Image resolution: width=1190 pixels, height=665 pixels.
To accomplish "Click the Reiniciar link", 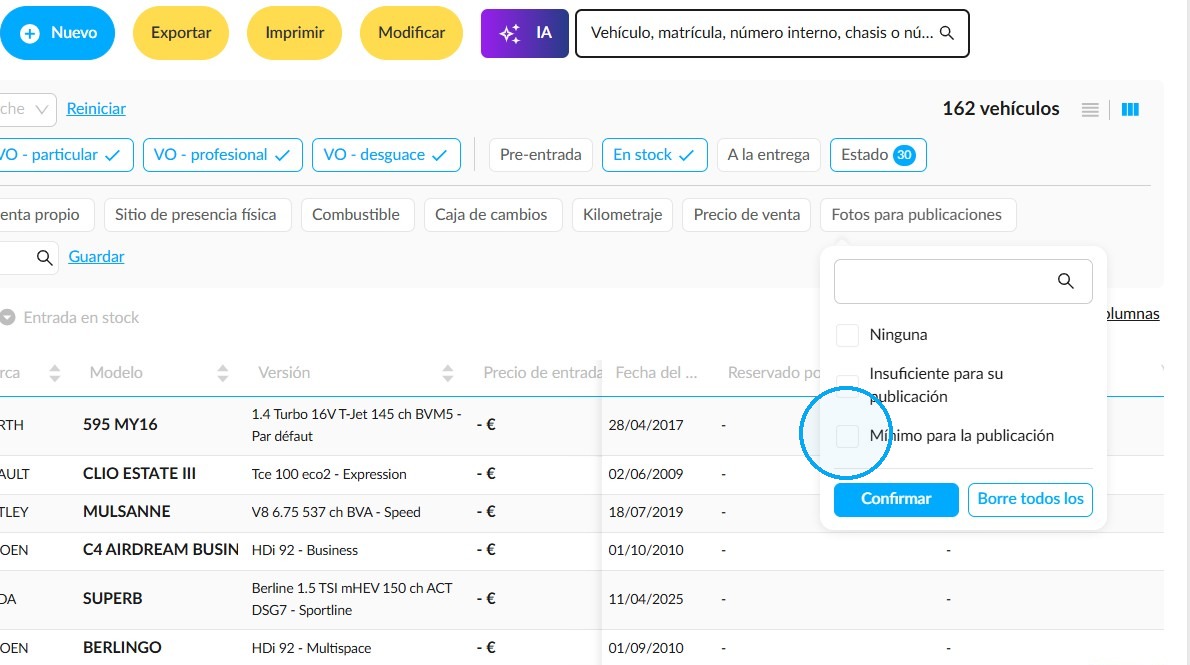I will pos(96,109).
